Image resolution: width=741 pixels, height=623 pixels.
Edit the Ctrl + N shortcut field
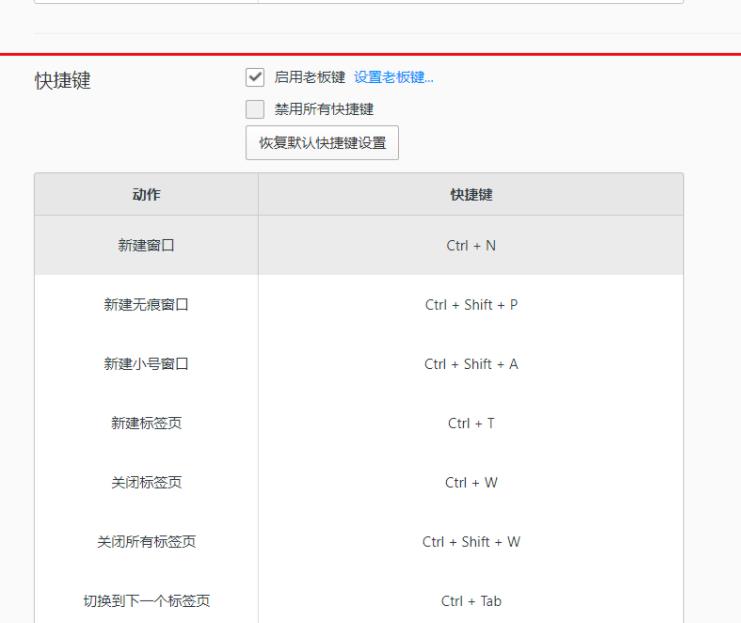point(471,246)
